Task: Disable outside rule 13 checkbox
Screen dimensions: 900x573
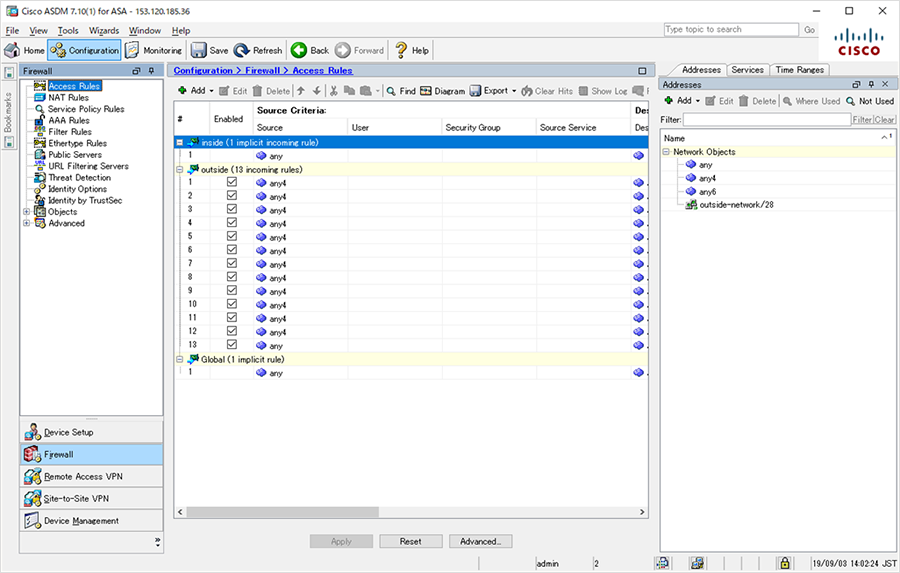Action: pyautogui.click(x=232, y=345)
